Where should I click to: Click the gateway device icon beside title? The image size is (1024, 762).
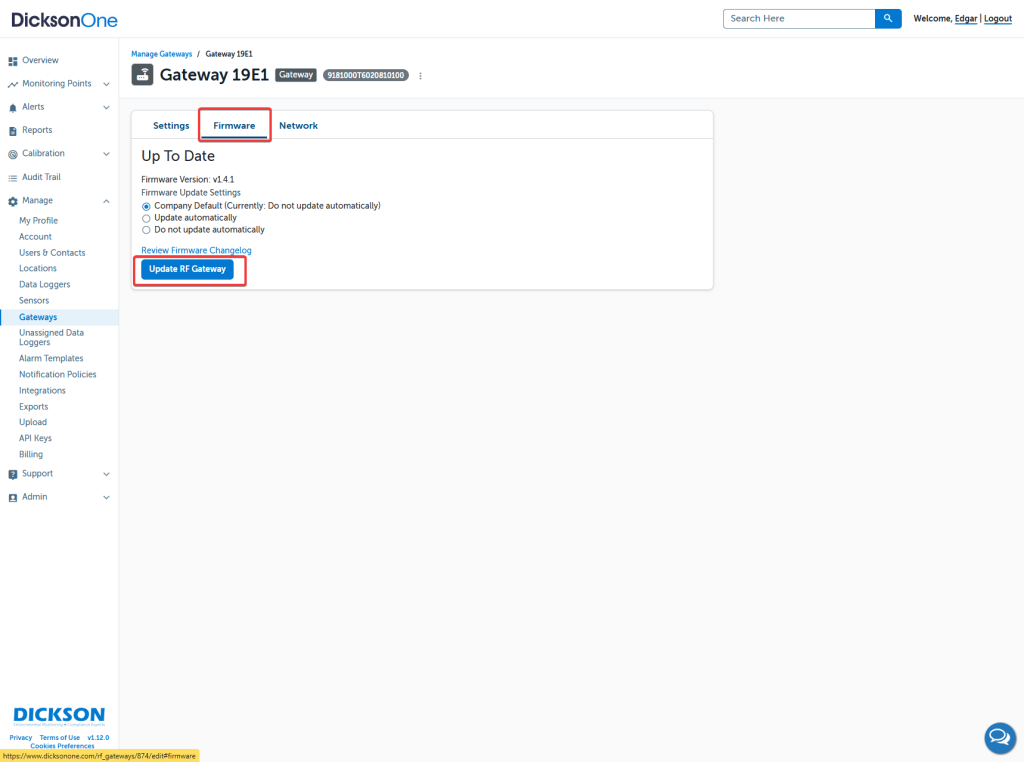coord(142,75)
